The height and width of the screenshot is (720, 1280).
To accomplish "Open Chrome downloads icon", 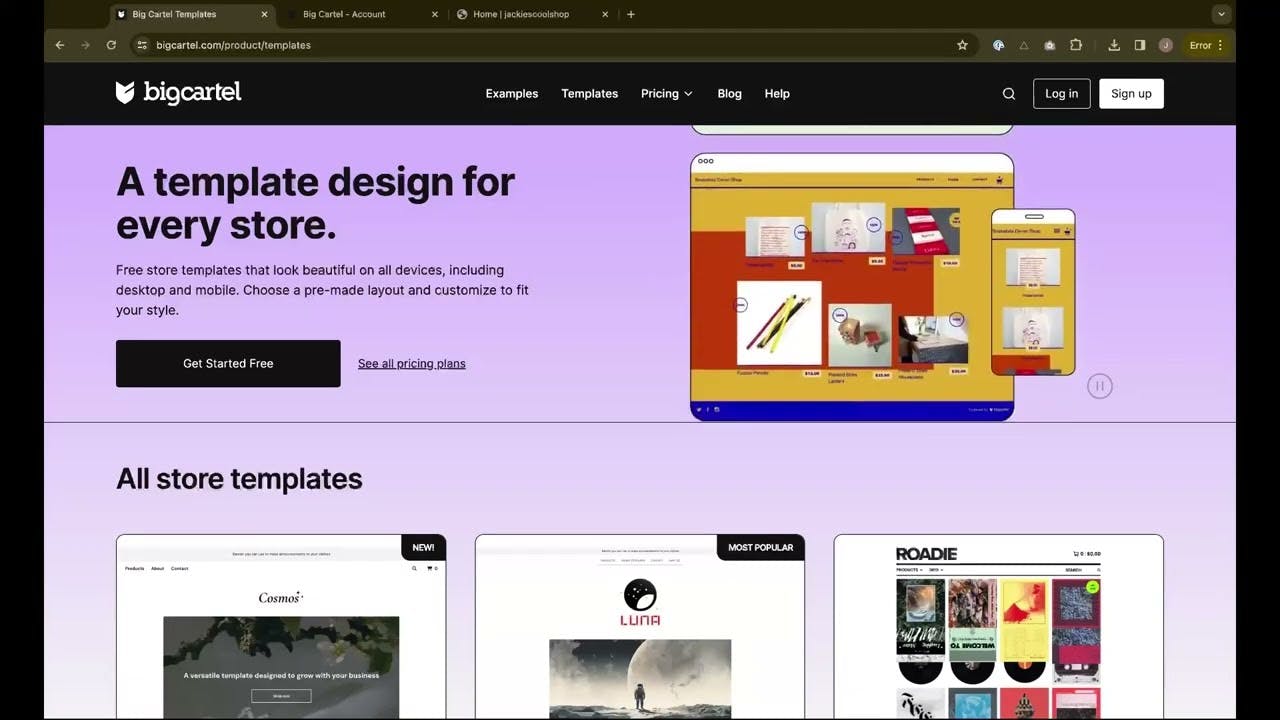I will 1114,45.
